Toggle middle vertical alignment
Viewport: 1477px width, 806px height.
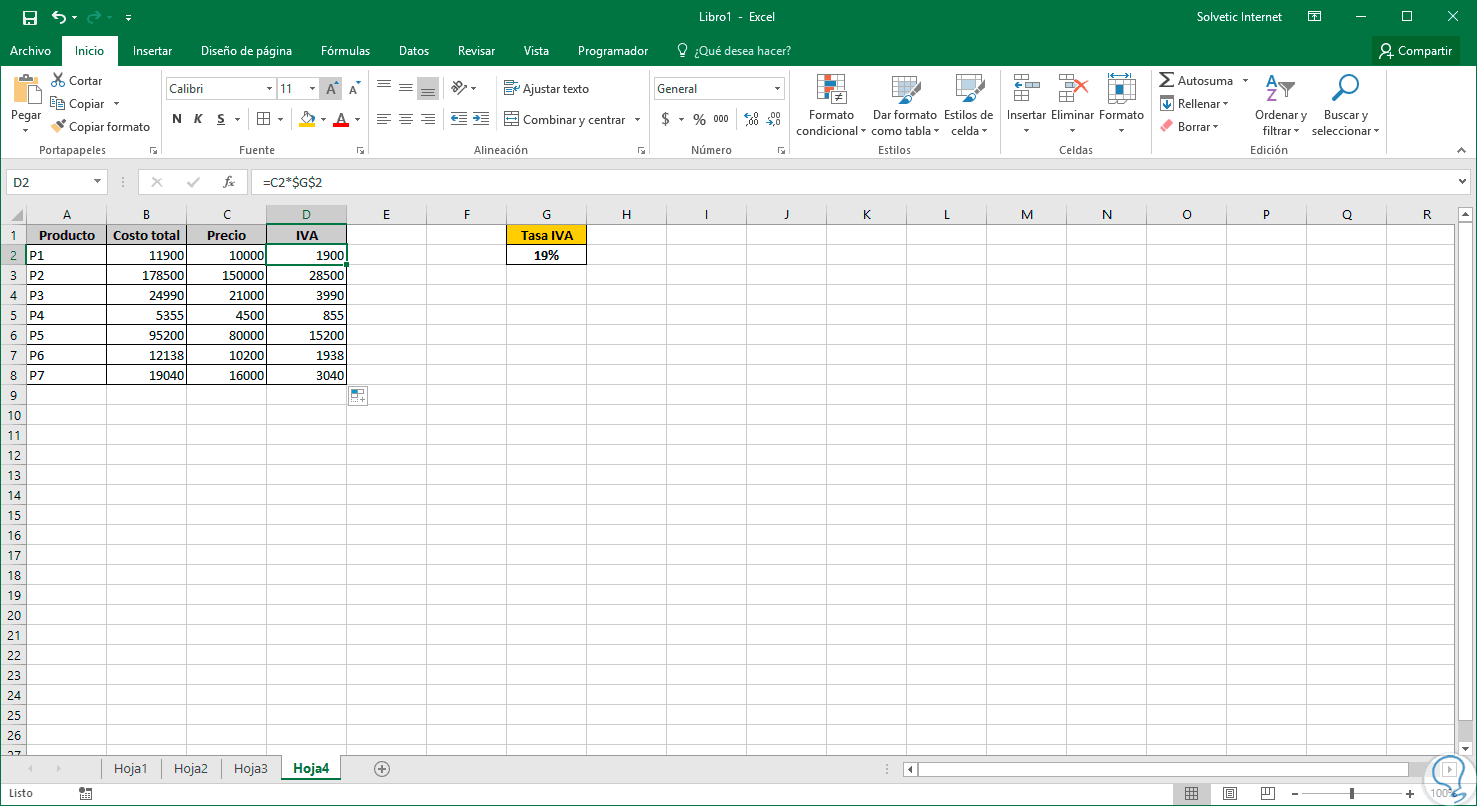pos(405,89)
